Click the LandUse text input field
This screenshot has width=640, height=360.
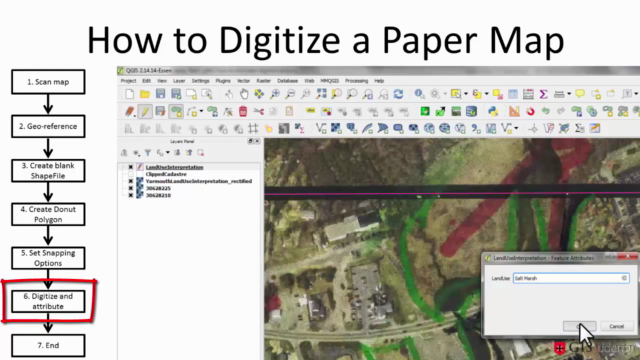pos(571,278)
